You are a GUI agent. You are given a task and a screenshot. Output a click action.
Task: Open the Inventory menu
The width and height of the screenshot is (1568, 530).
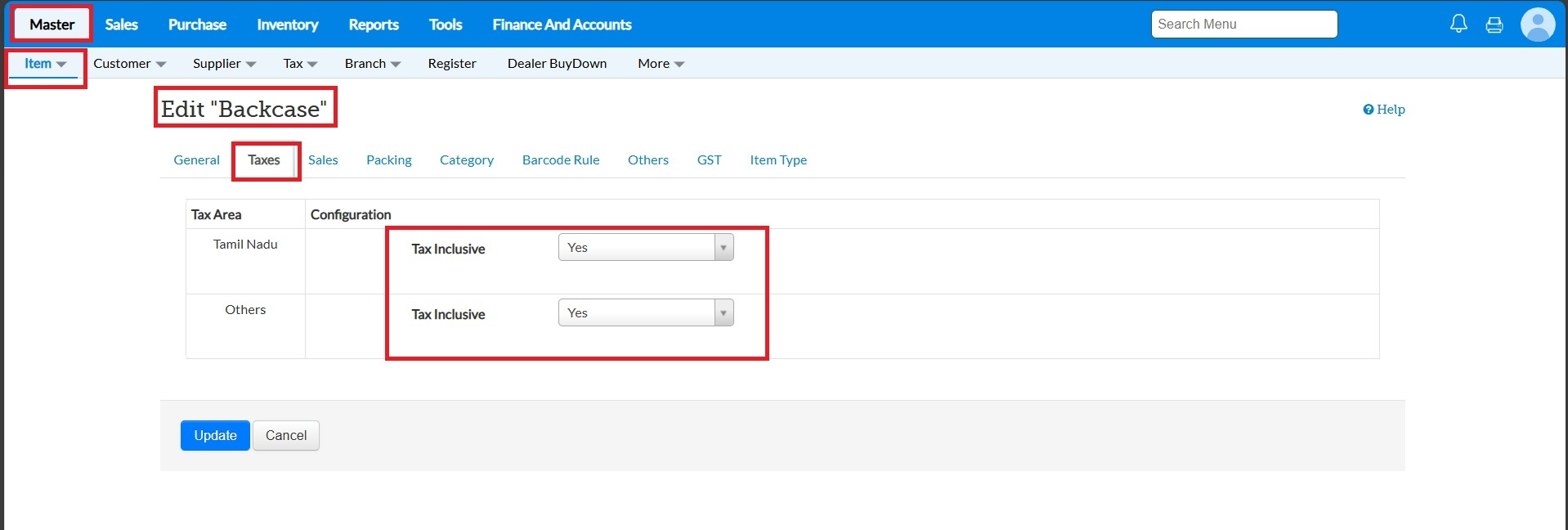point(287,25)
